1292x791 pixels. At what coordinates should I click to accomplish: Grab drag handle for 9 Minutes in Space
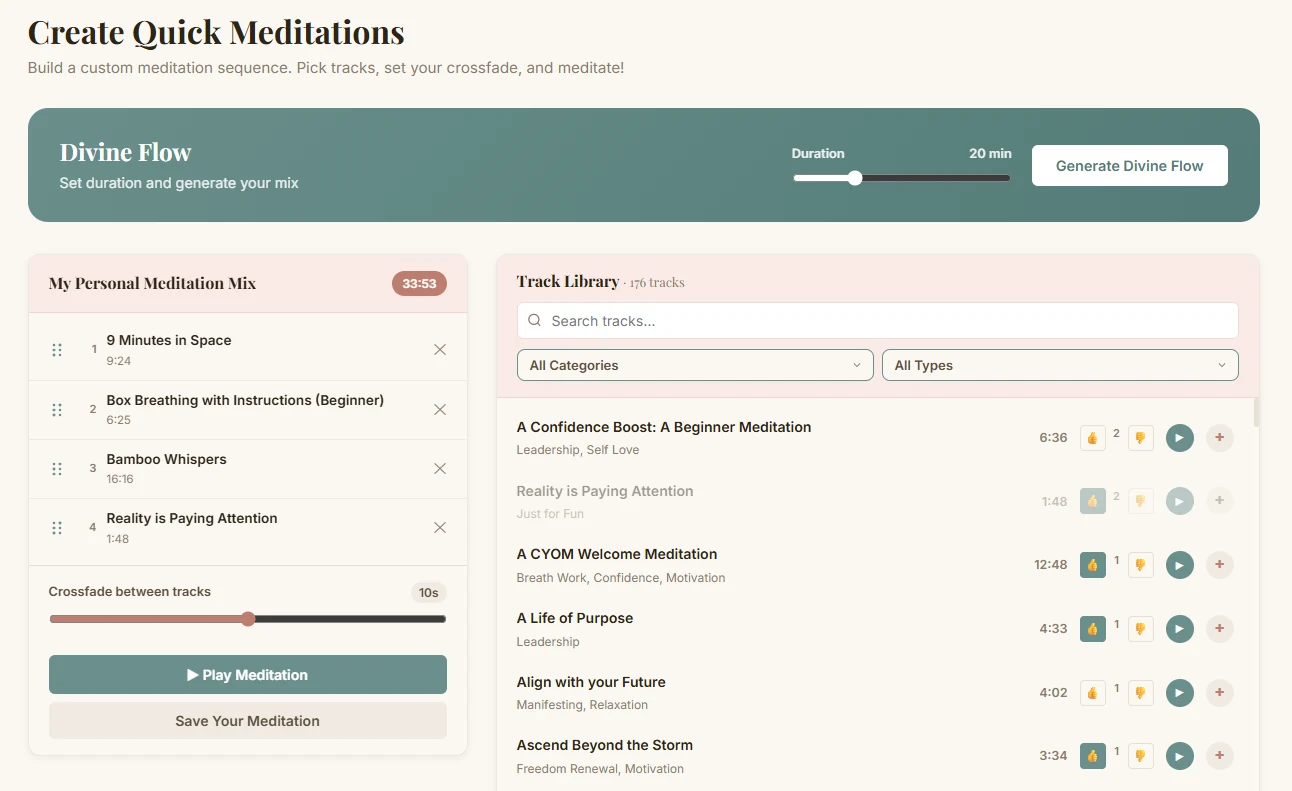pos(57,350)
